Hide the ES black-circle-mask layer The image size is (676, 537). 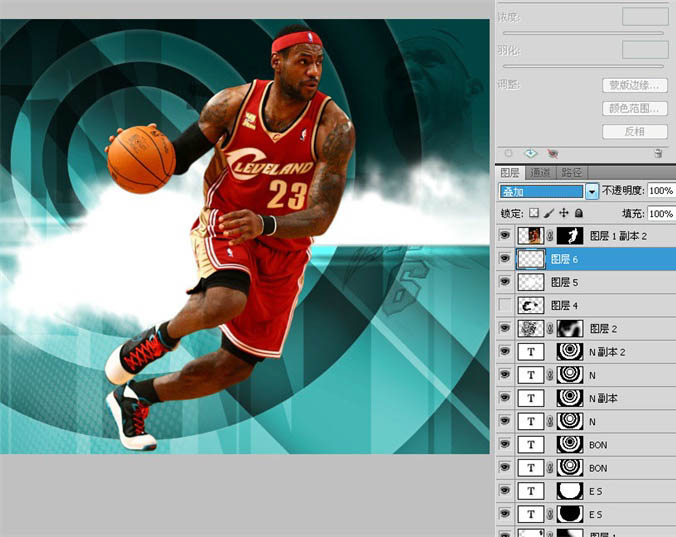coord(505,514)
